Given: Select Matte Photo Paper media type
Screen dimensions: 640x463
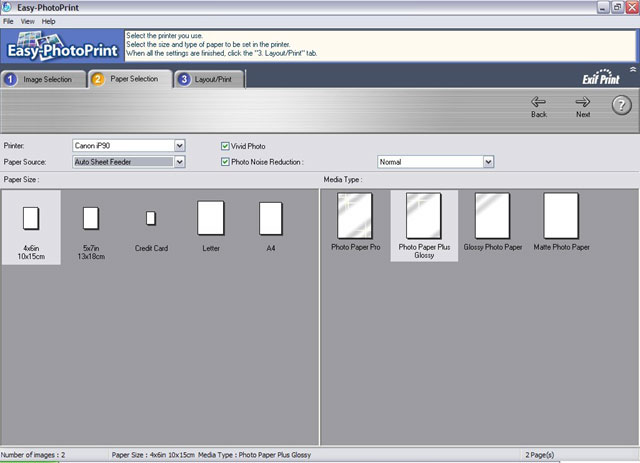Looking at the screenshot, I should [561, 216].
